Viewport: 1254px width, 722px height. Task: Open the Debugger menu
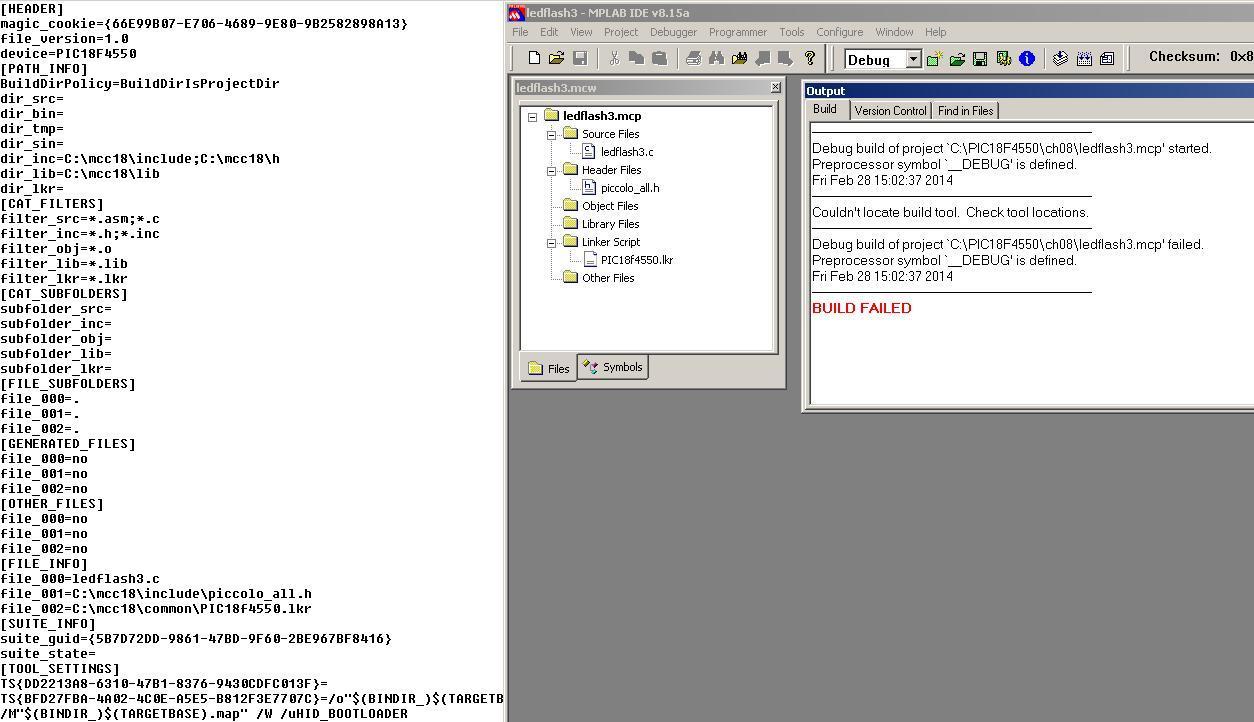[x=673, y=32]
